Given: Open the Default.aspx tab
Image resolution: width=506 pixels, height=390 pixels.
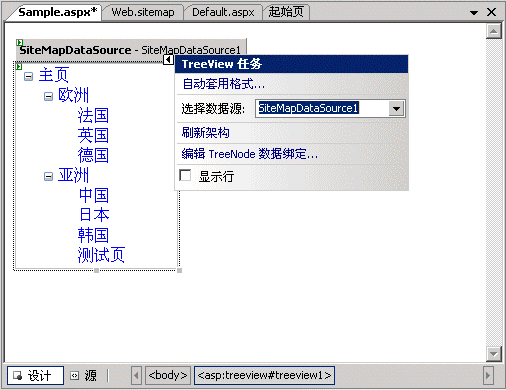Looking at the screenshot, I should (223, 12).
